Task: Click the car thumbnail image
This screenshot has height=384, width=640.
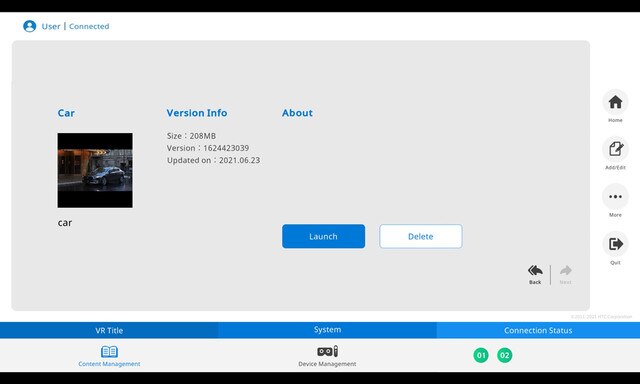Action: point(95,170)
